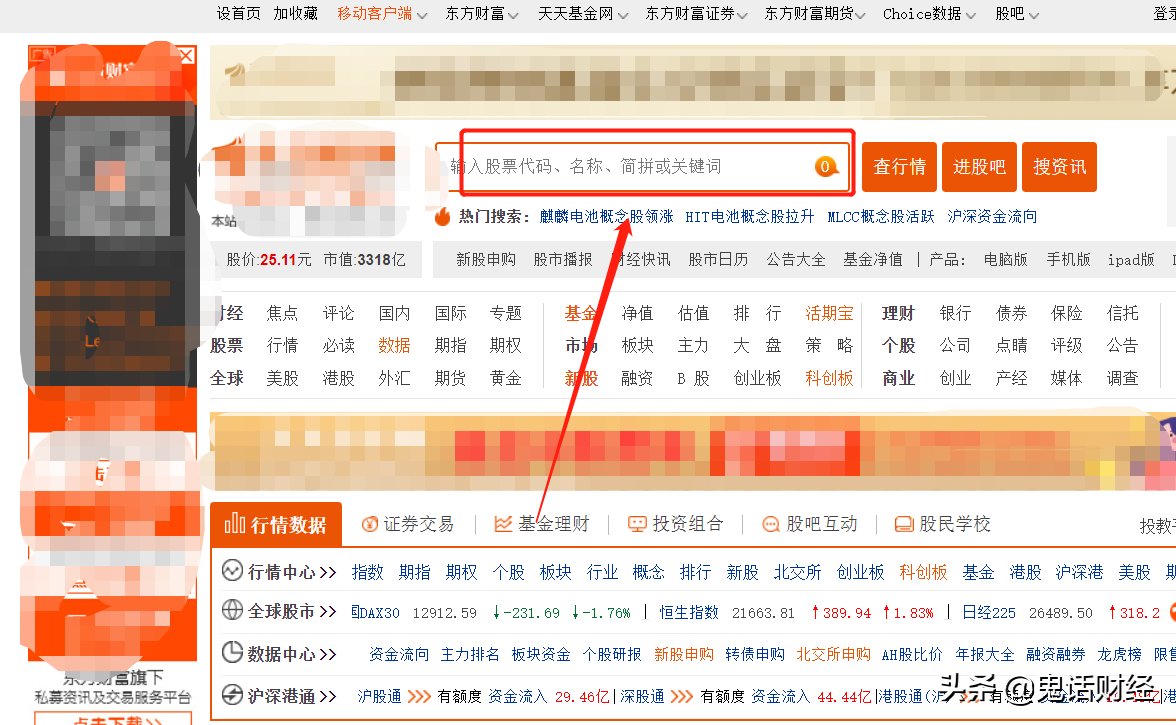The image size is (1176, 725).
Task: Open 股市日历 link
Action: coord(718,259)
